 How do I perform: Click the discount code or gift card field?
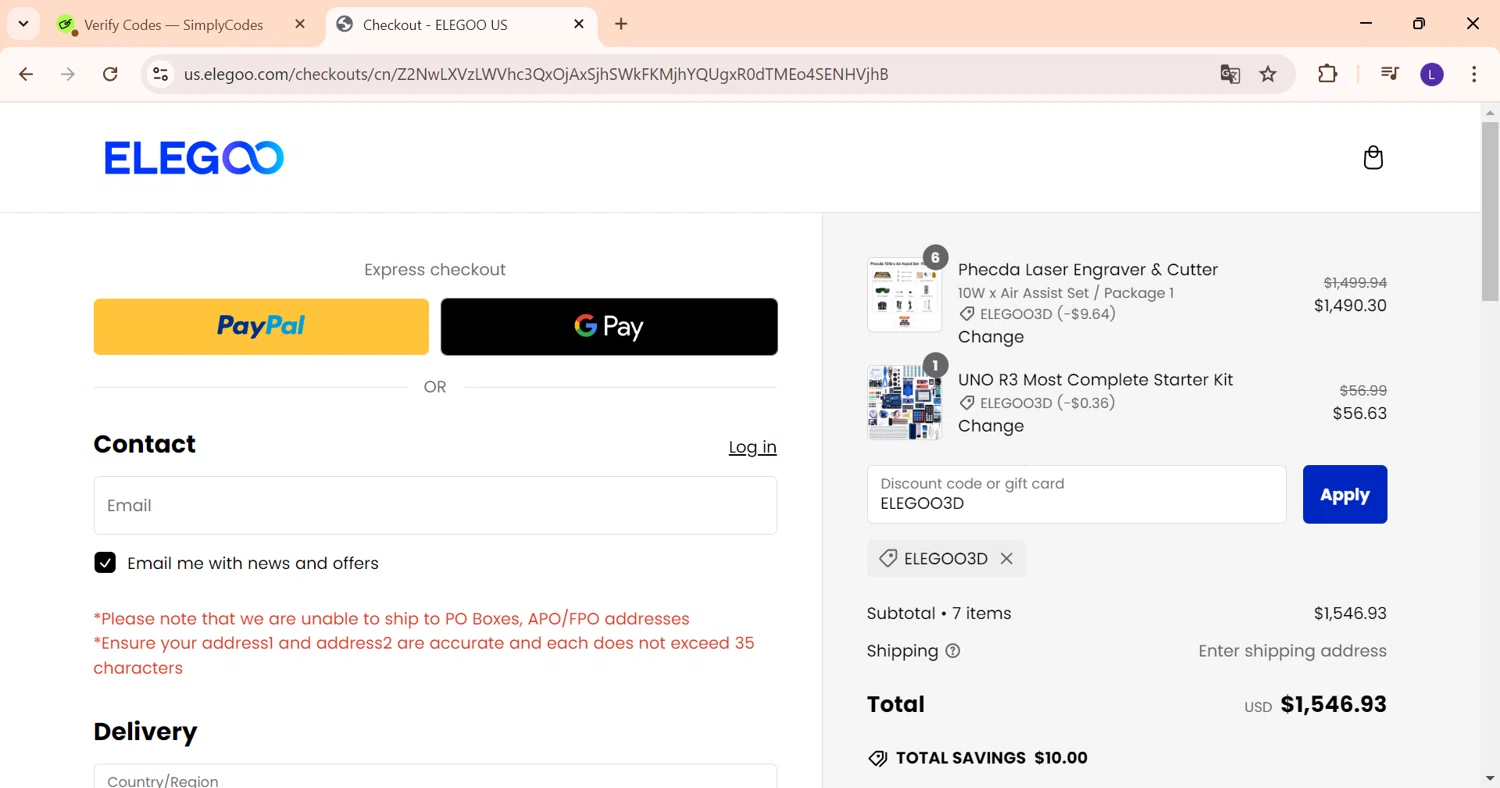(1076, 494)
